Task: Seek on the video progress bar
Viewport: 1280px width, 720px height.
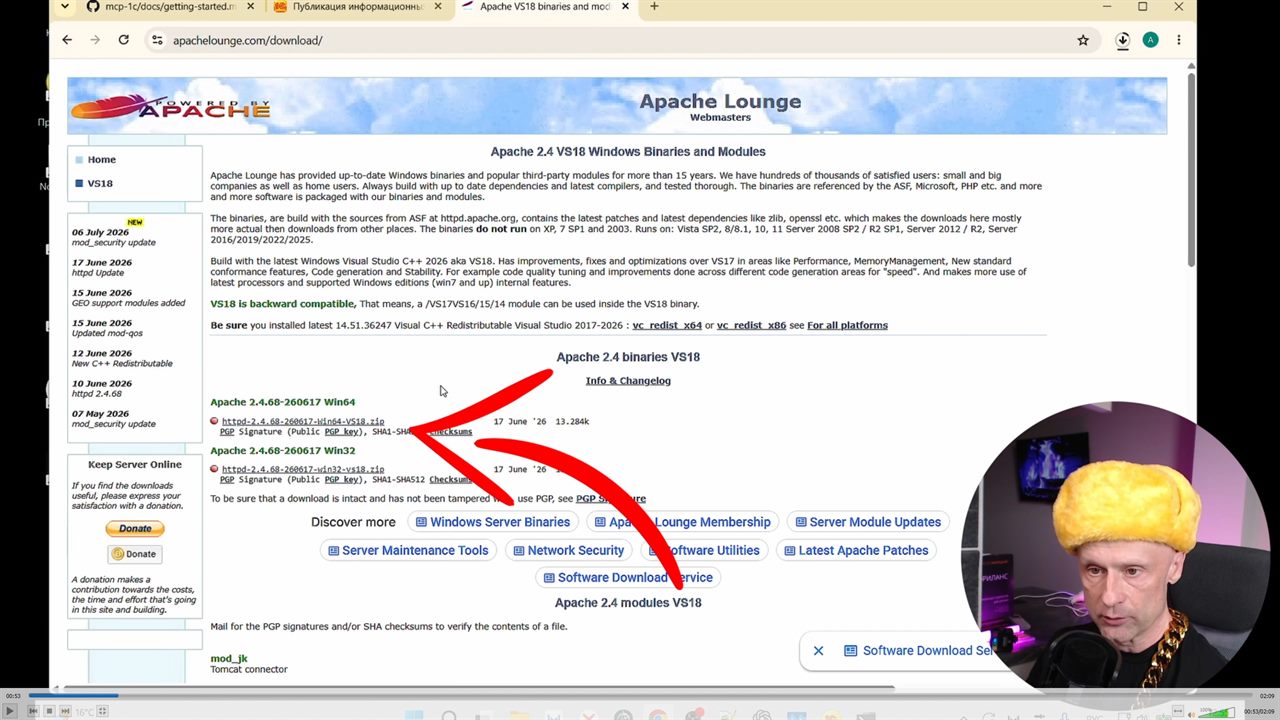Action: tap(640, 696)
